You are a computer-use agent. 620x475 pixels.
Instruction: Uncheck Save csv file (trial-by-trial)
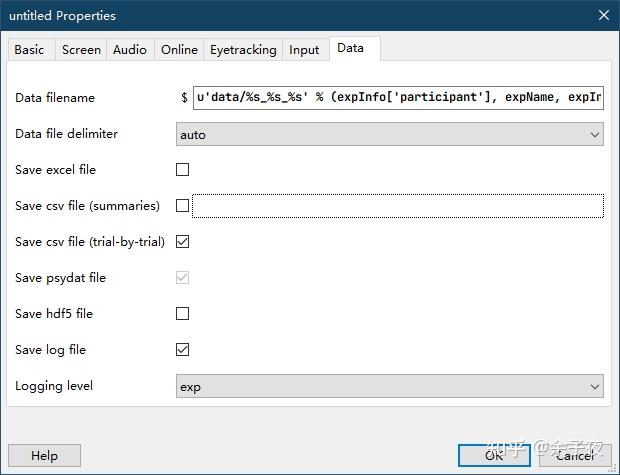[182, 242]
